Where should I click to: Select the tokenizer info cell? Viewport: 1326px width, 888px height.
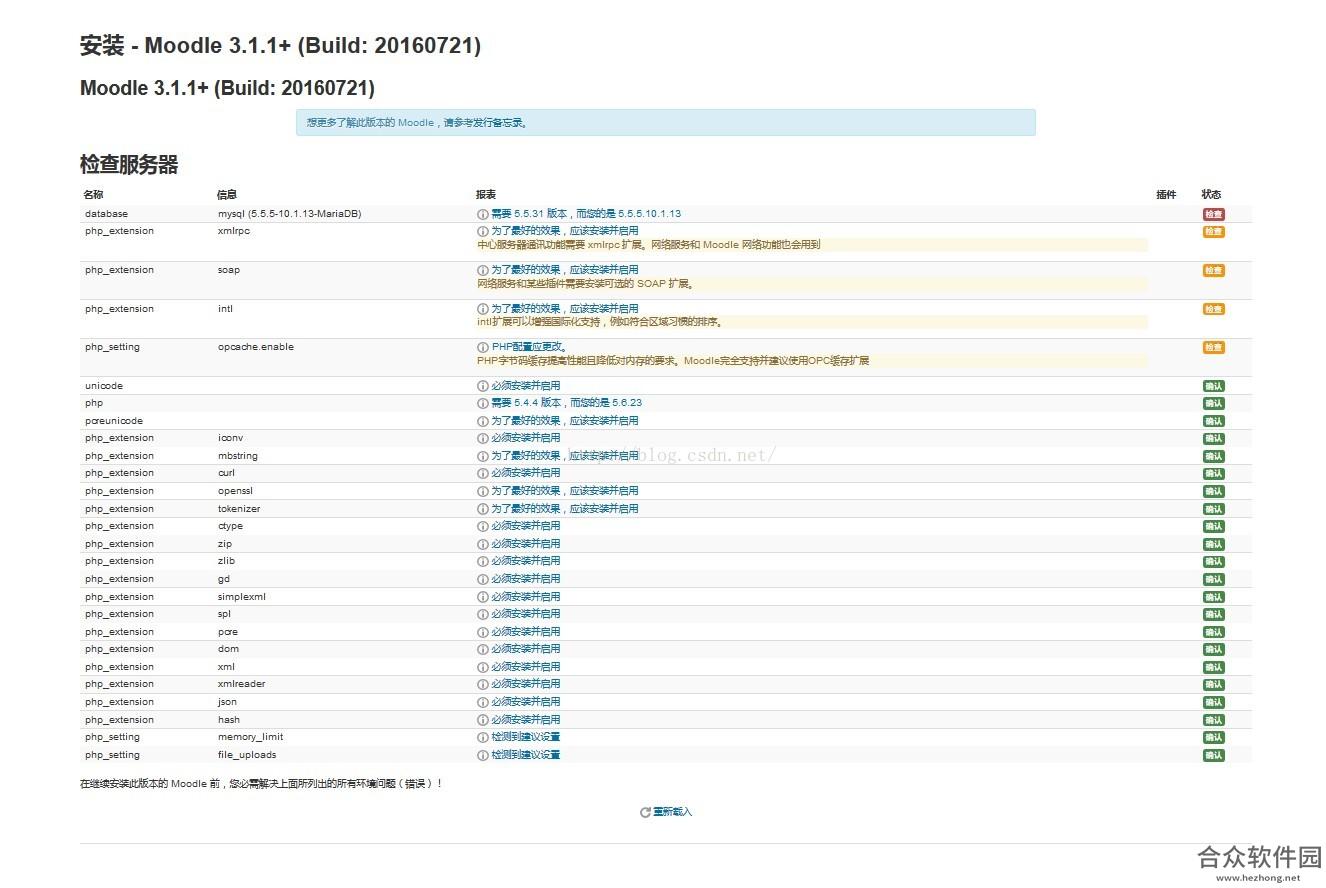(x=239, y=509)
